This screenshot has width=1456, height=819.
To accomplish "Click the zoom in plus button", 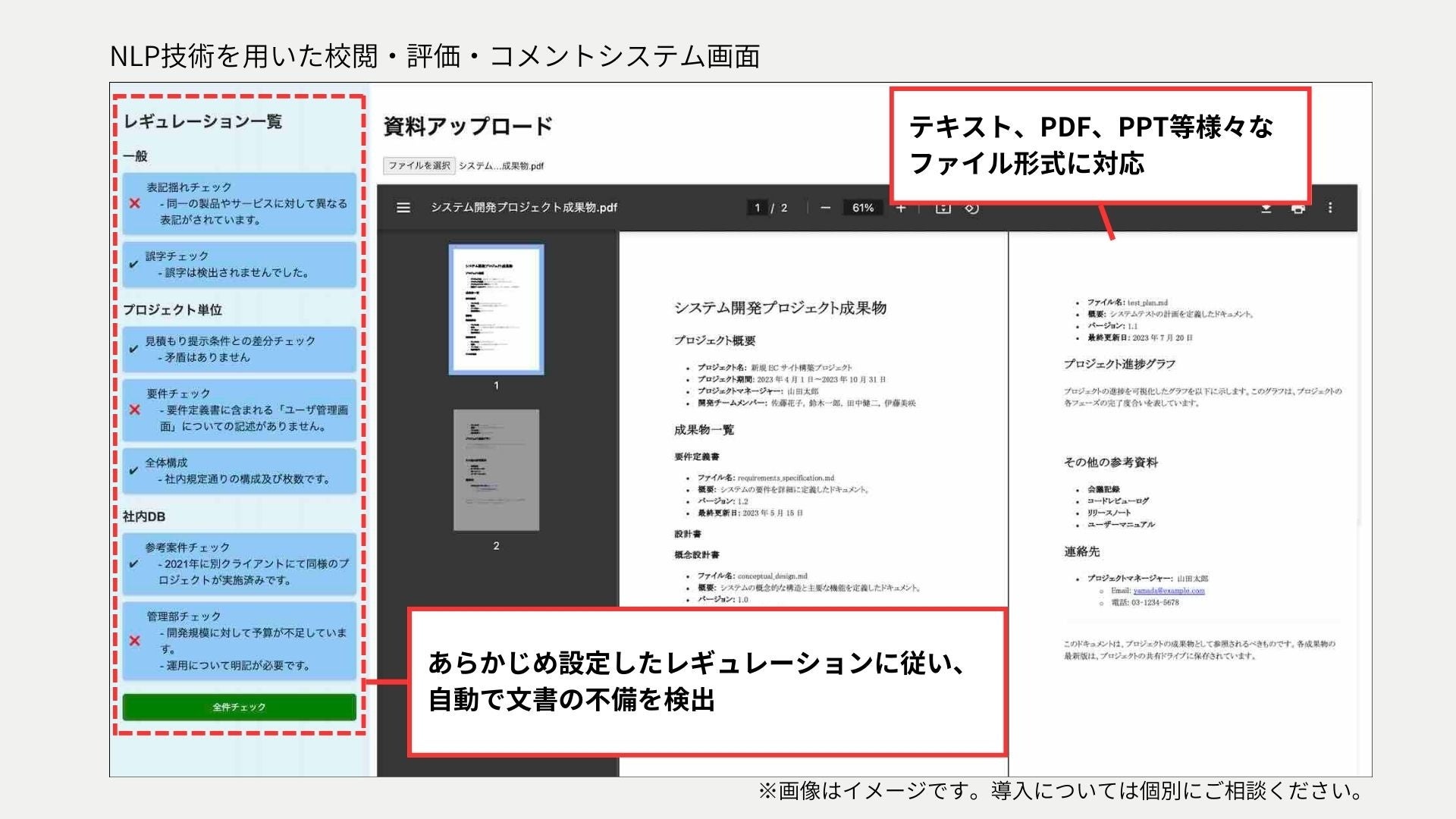I will click(900, 209).
